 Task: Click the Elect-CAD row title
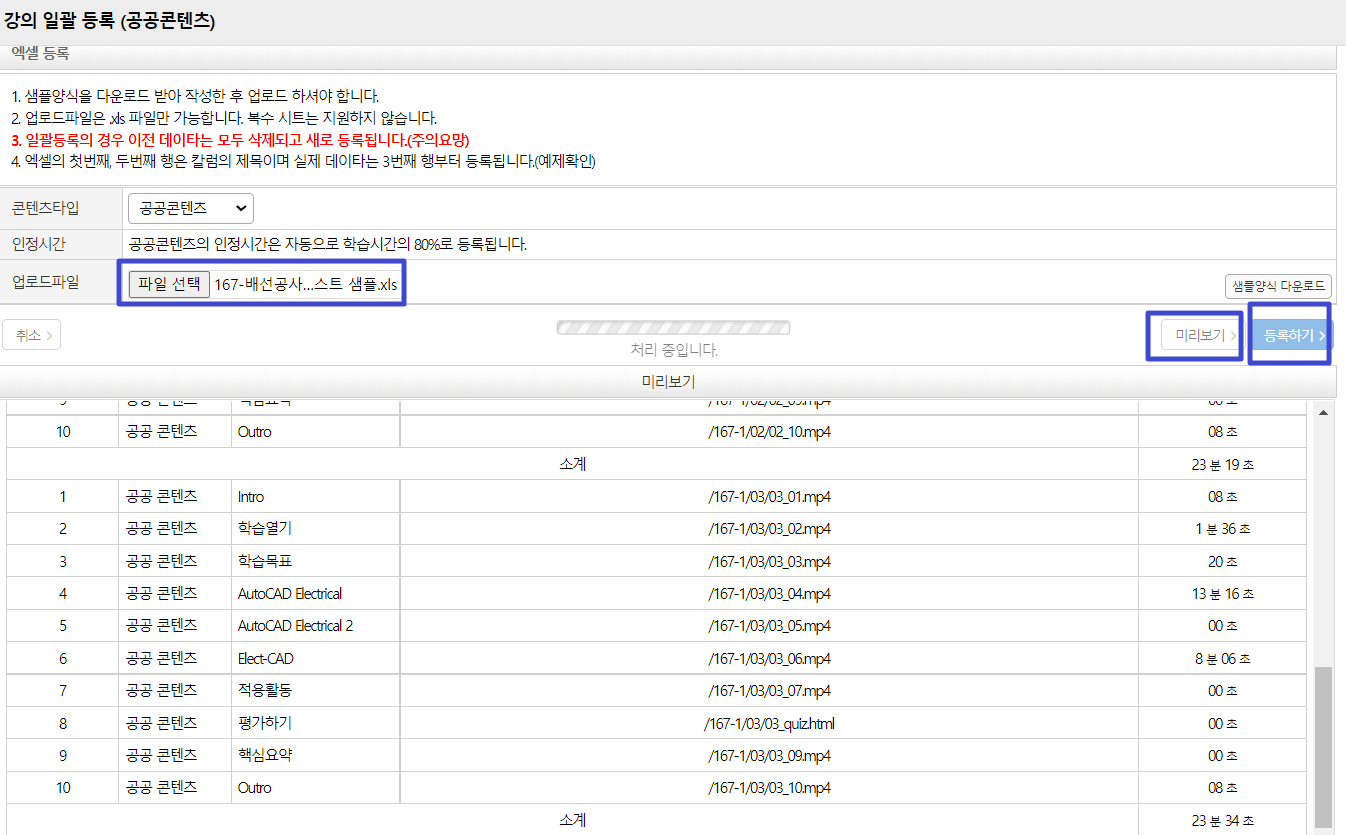coord(266,659)
